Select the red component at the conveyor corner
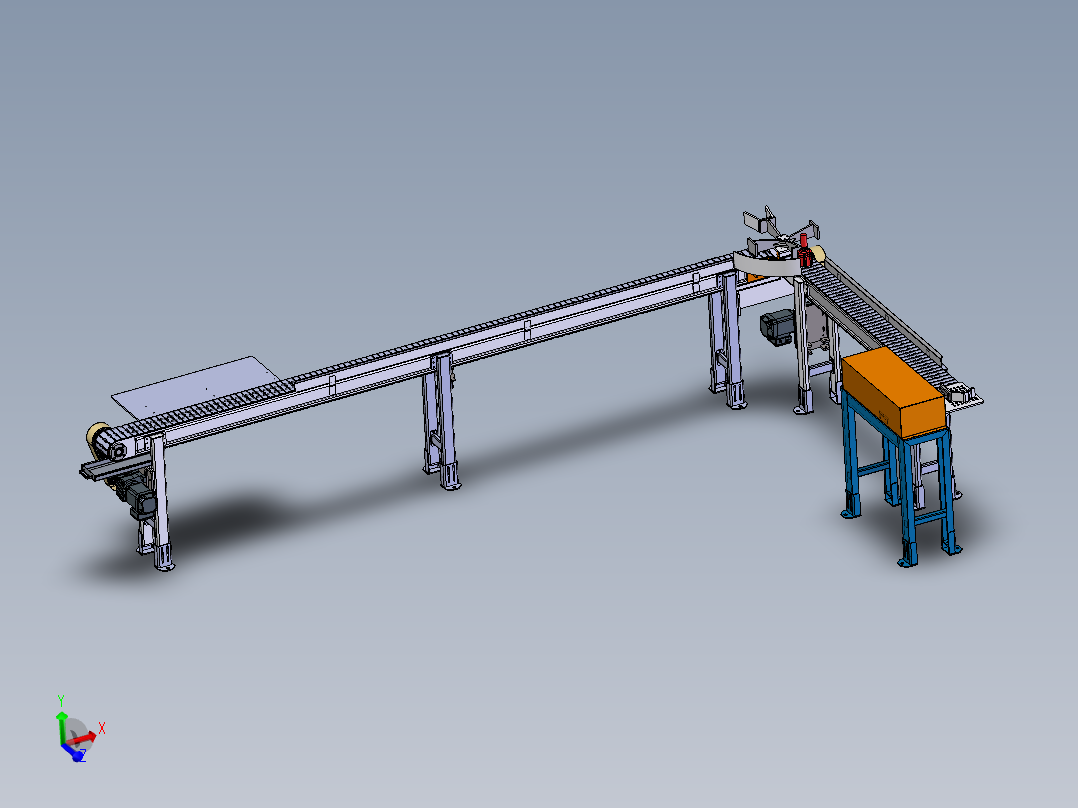This screenshot has height=808, width=1078. tap(804, 250)
